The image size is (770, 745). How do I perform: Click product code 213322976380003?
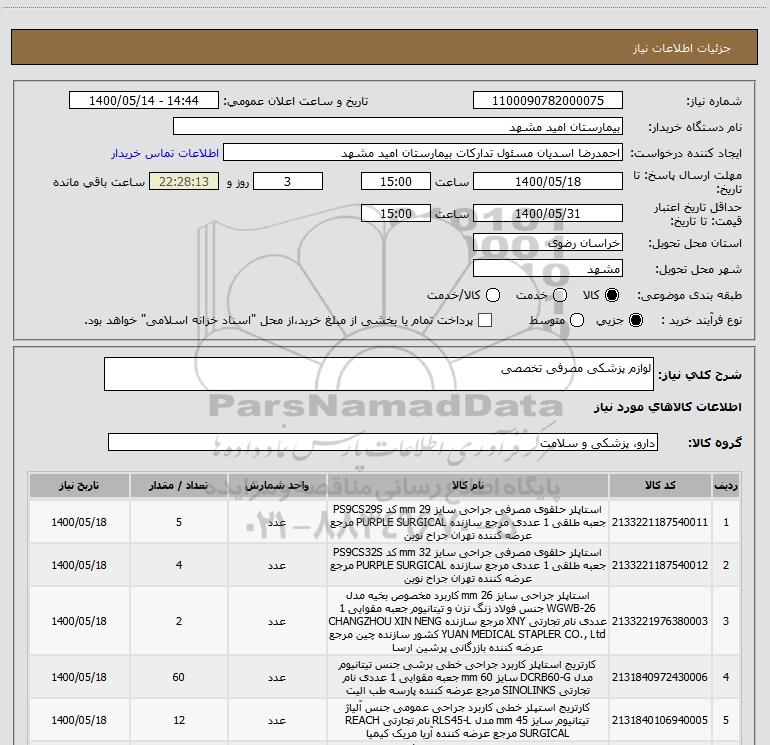click(660, 621)
